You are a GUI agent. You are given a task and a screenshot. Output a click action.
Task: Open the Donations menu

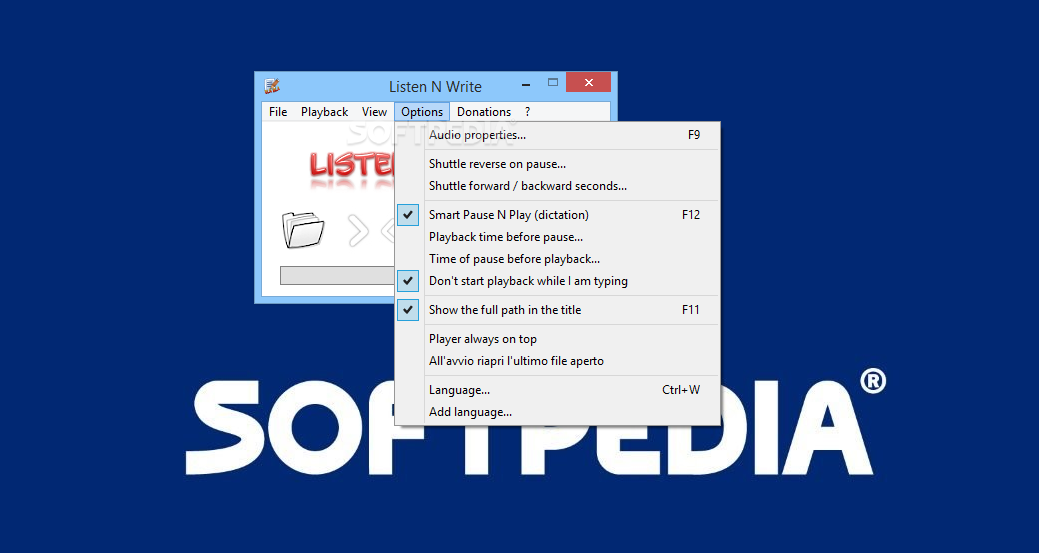coord(484,112)
